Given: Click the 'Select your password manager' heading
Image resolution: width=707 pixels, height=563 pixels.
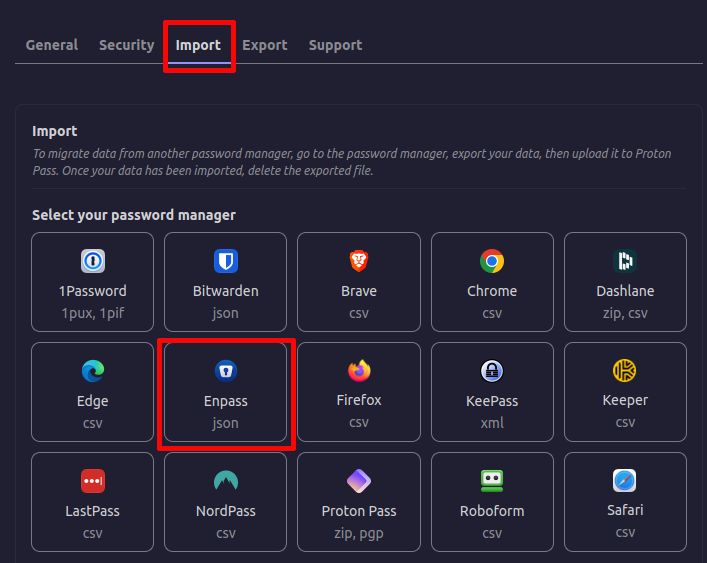Looking at the screenshot, I should [134, 215].
